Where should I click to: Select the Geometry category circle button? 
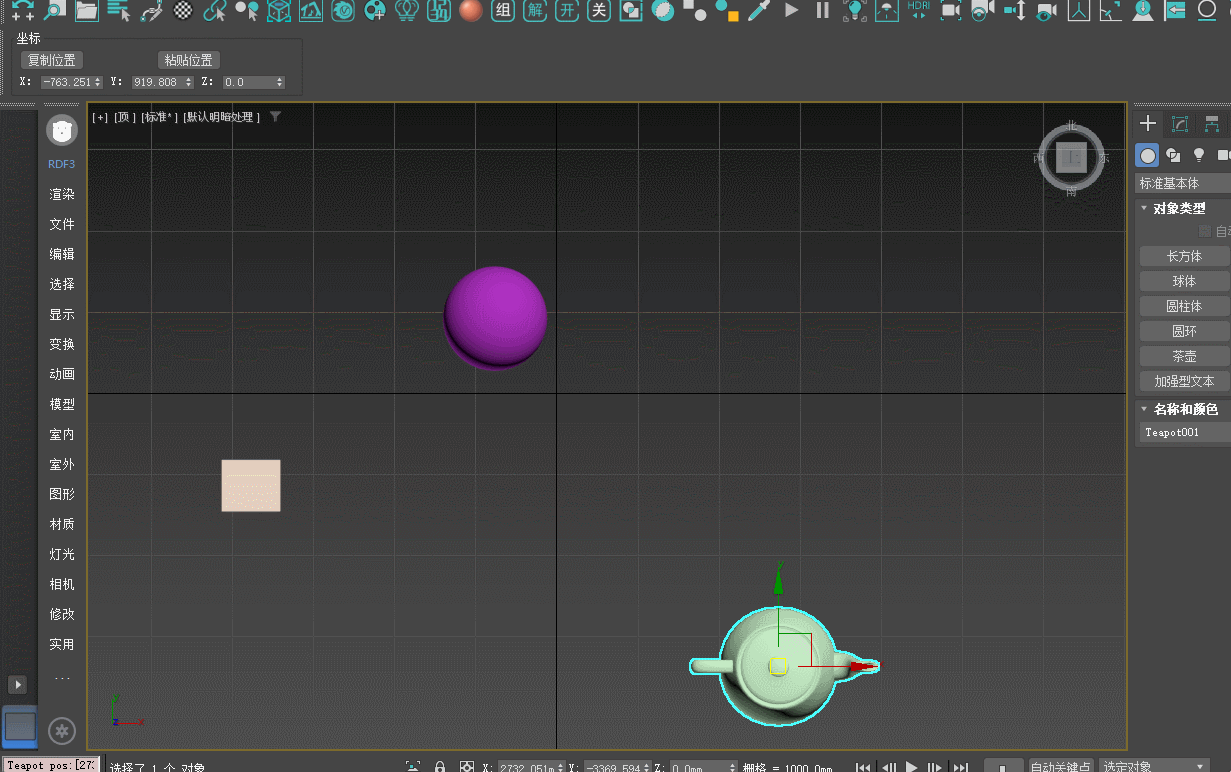(x=1148, y=155)
